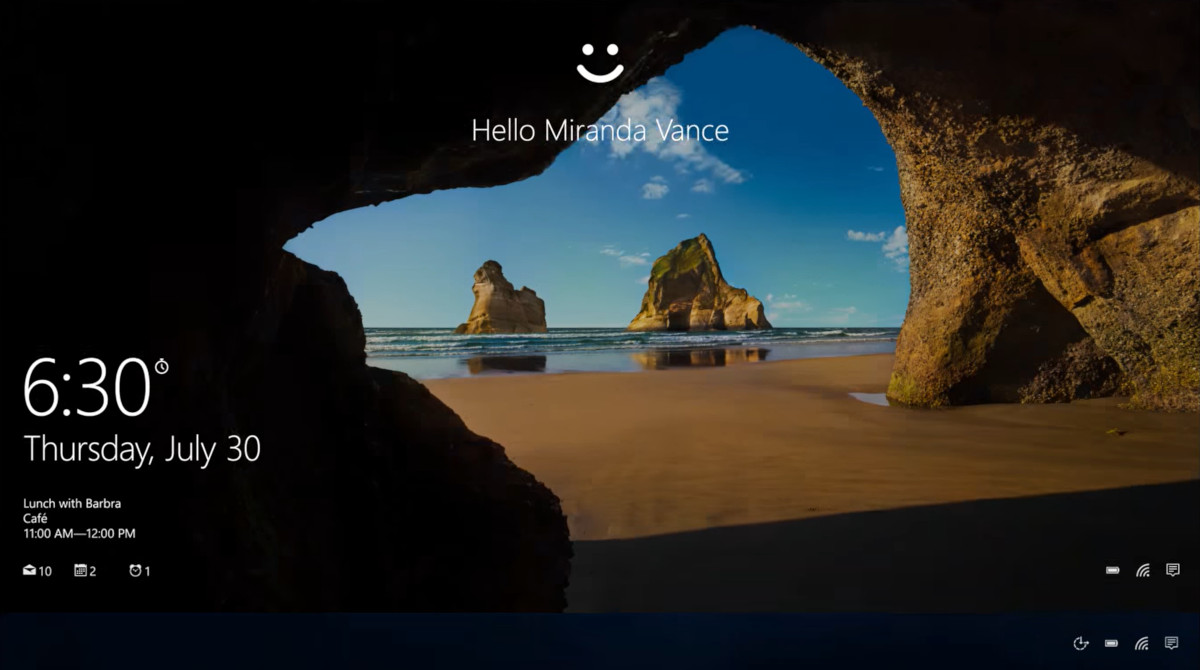Click the Thursday, July 30 date
Viewport: 1200px width, 670px height.
(142, 449)
